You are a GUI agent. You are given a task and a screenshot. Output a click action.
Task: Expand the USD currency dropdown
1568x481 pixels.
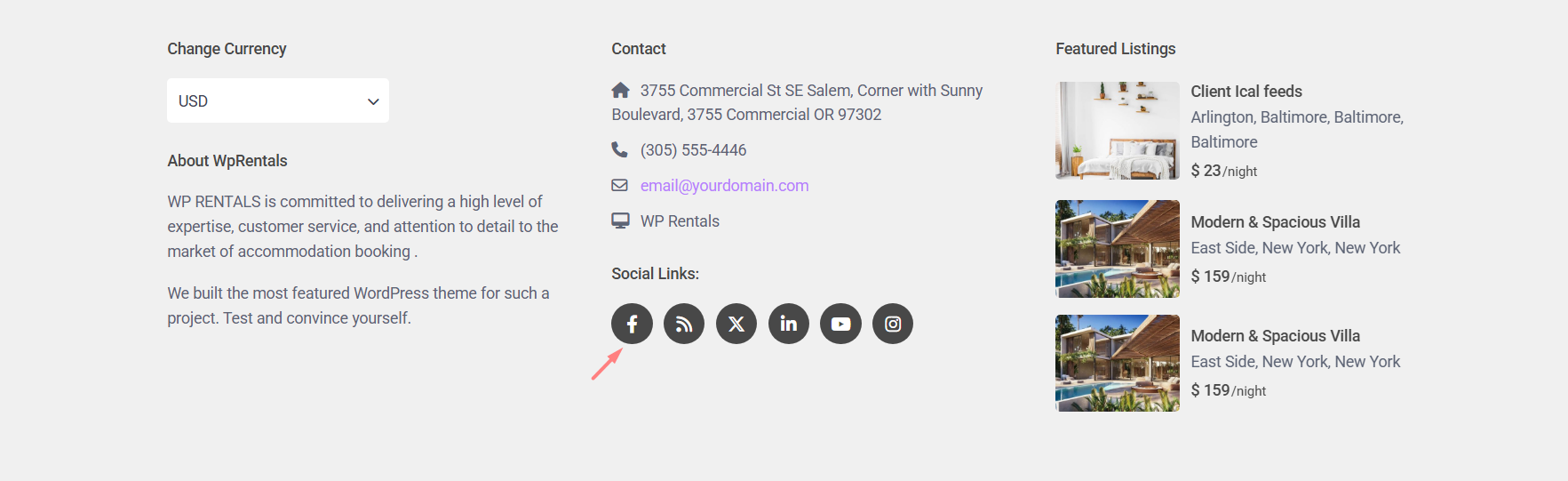point(278,101)
